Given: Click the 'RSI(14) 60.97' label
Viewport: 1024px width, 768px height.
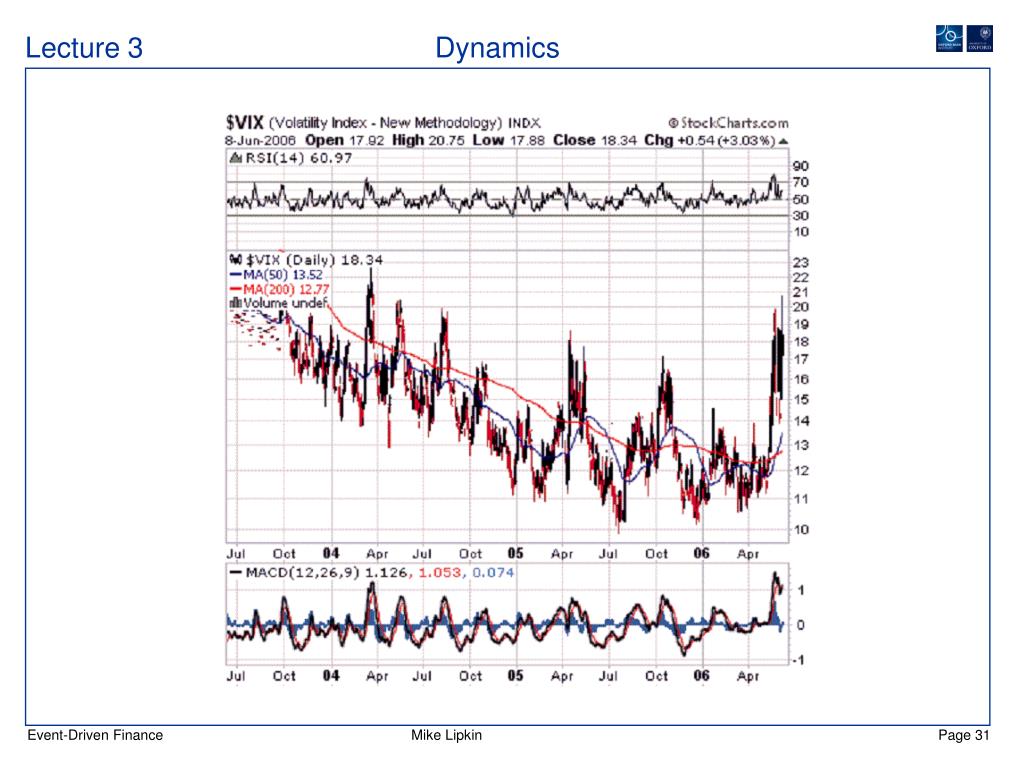Looking at the screenshot, I should (x=298, y=158).
